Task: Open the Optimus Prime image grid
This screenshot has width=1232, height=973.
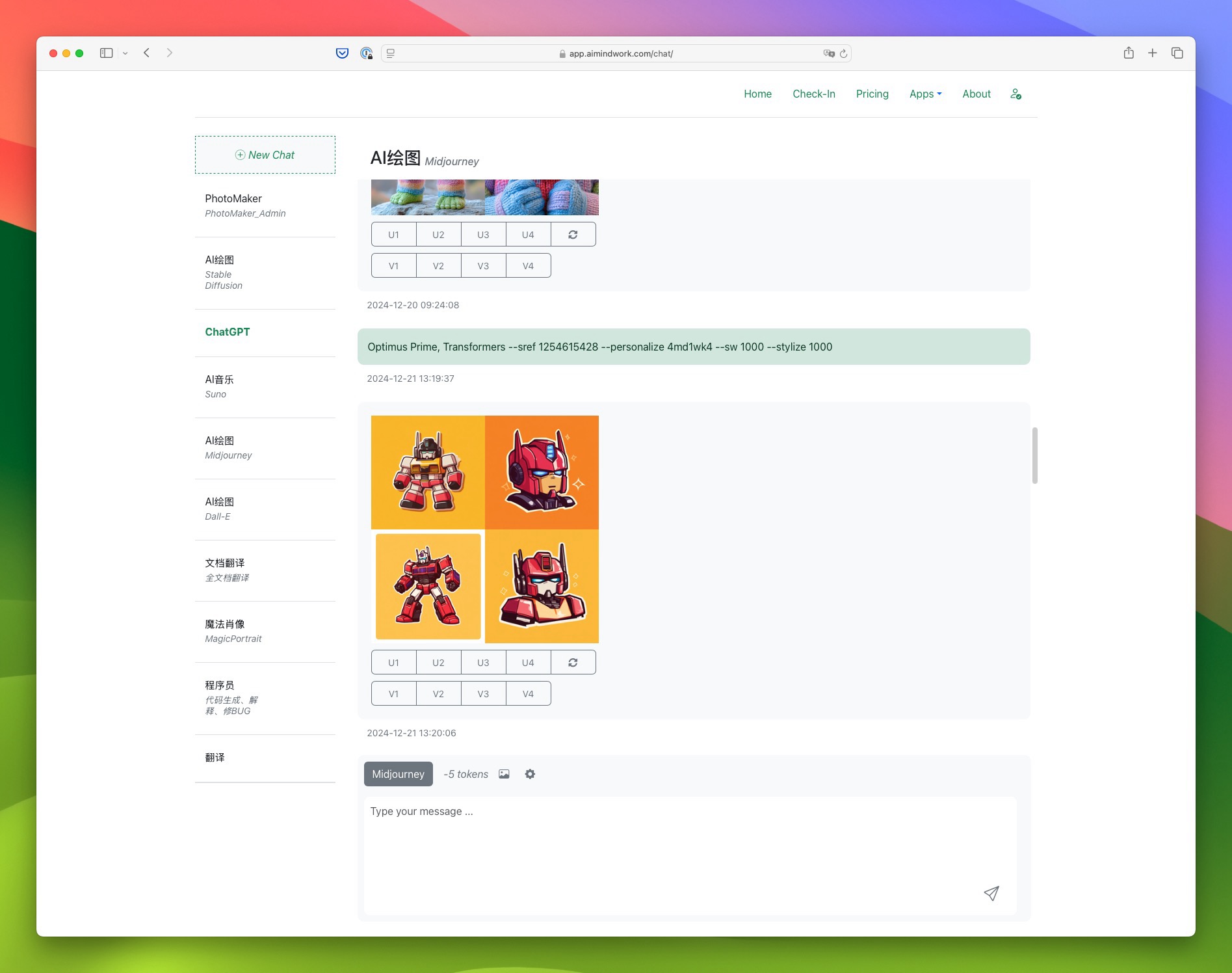Action: (485, 529)
